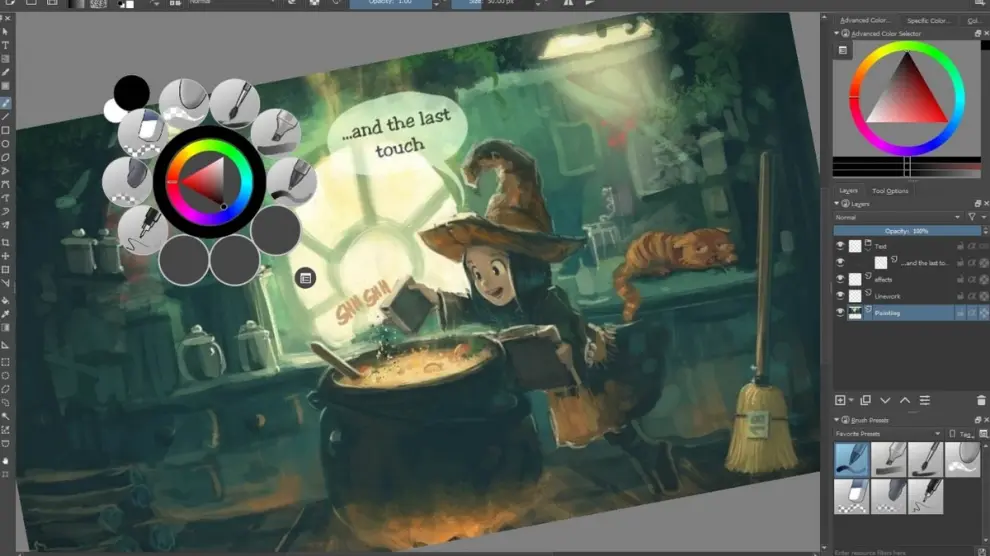
Task: Select the Text tool in the toolbox
Action: 6,45
